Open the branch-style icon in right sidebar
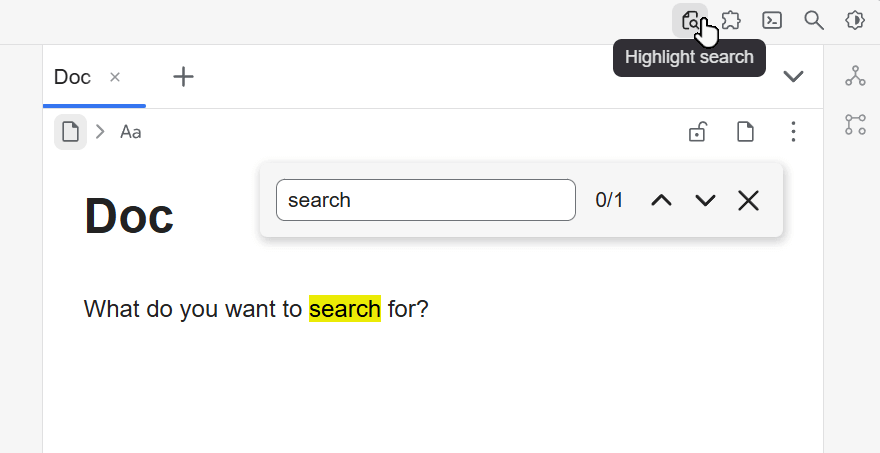This screenshot has width=880, height=453. (x=855, y=124)
